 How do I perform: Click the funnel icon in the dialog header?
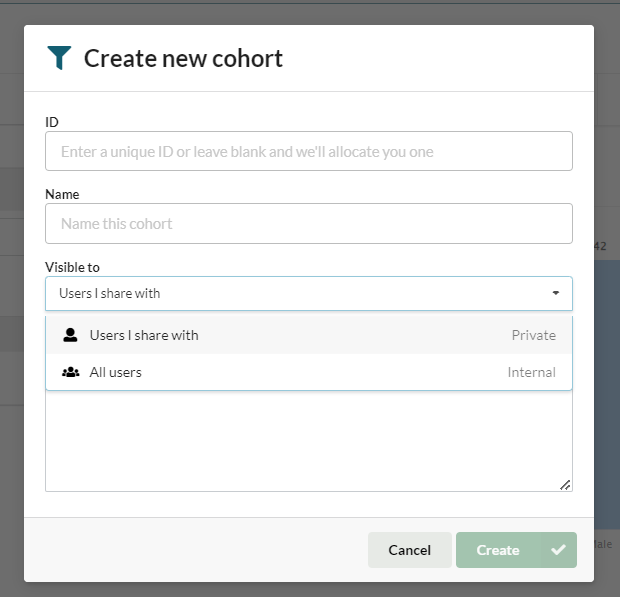pos(59,58)
